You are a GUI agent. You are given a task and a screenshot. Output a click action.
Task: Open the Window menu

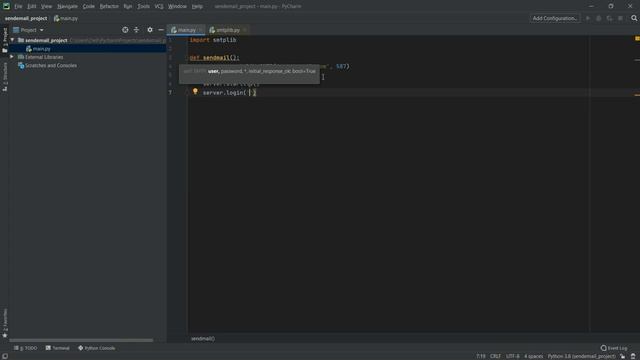tap(177, 7)
